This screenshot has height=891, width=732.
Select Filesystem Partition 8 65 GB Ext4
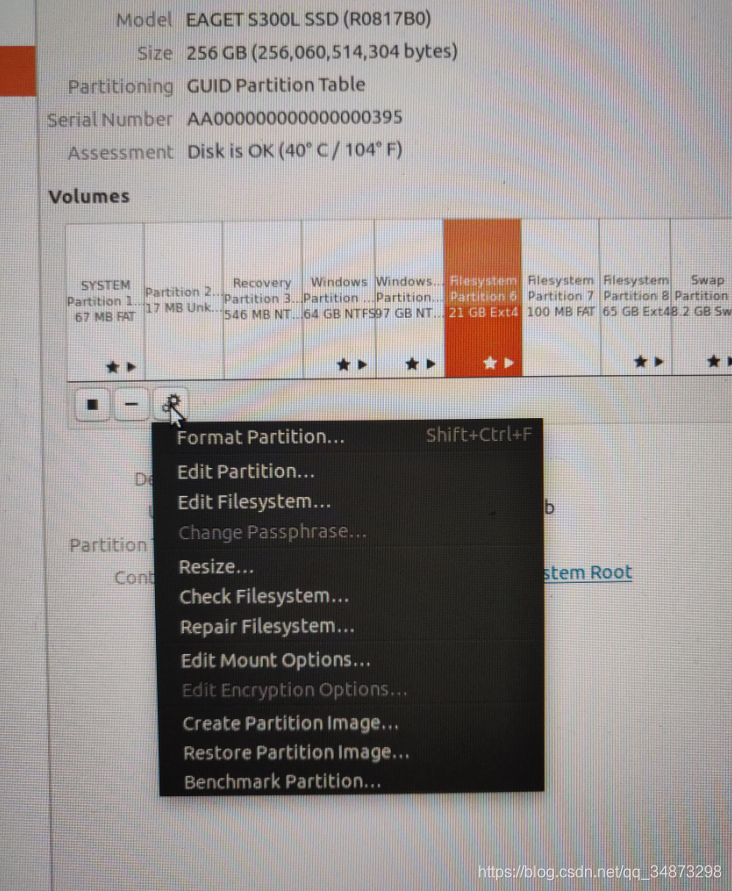coord(635,297)
